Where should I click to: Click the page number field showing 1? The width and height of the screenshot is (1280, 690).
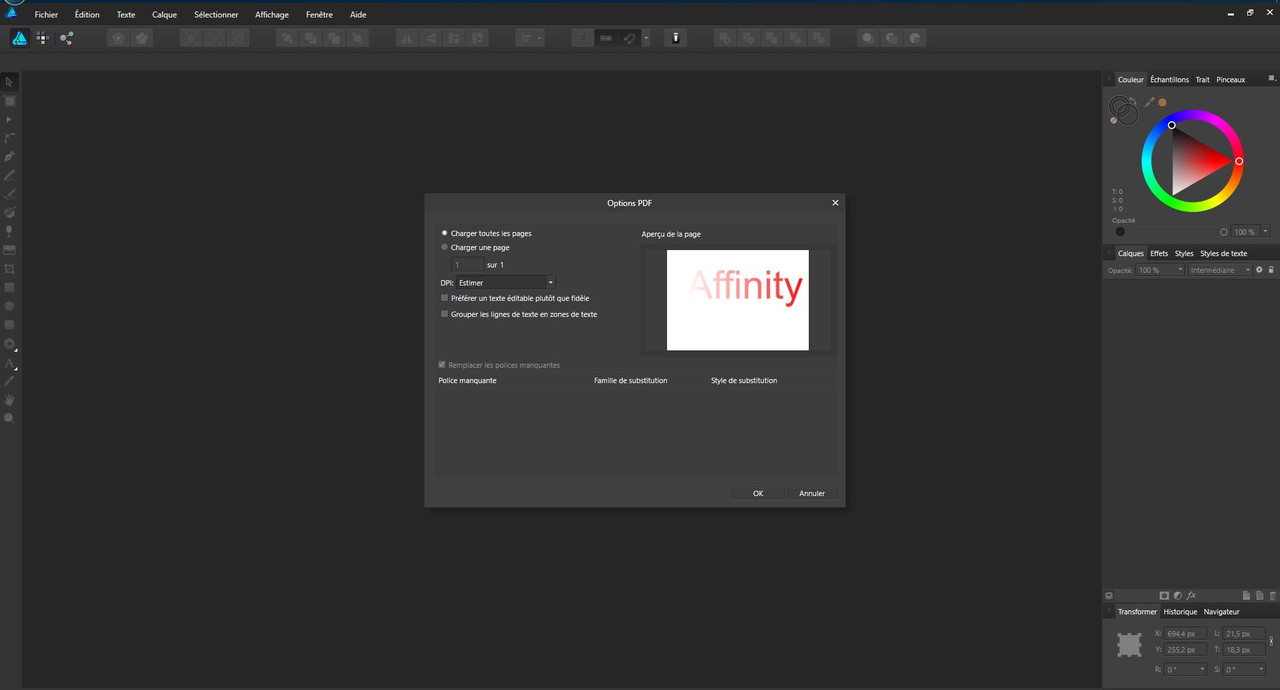click(468, 265)
